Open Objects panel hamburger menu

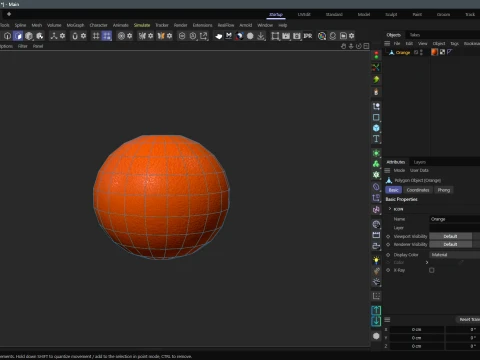pos(387,43)
